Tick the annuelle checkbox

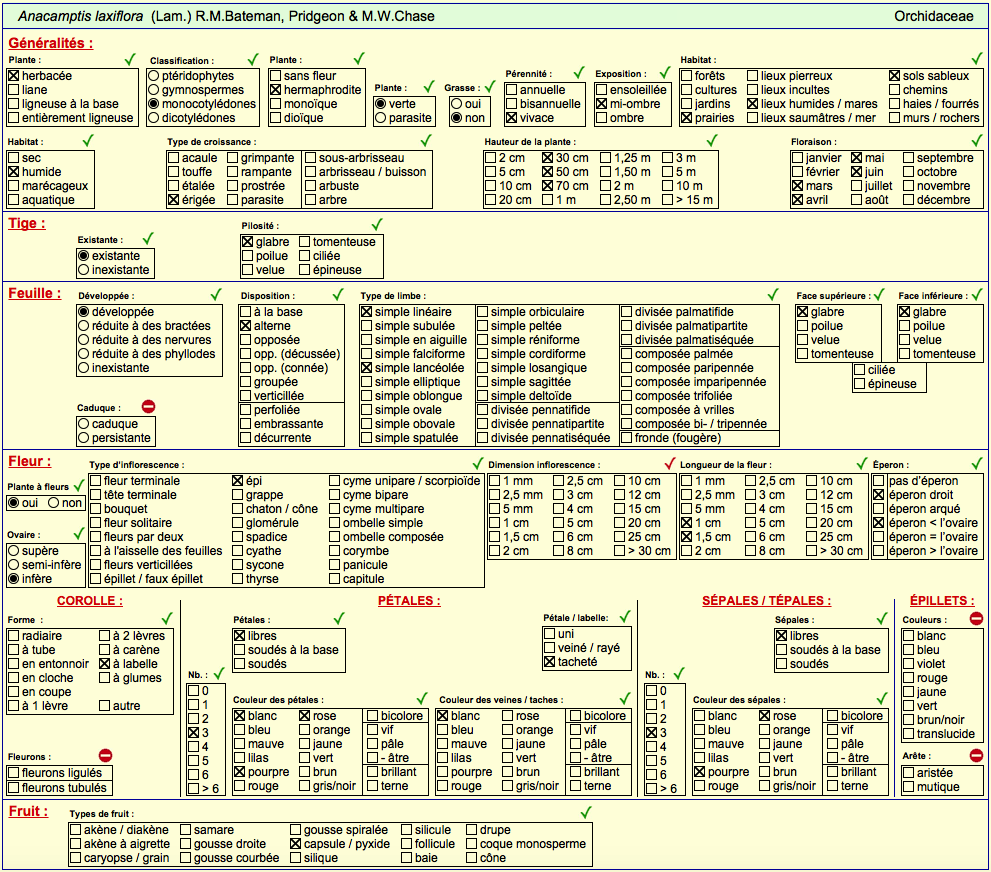(512, 90)
